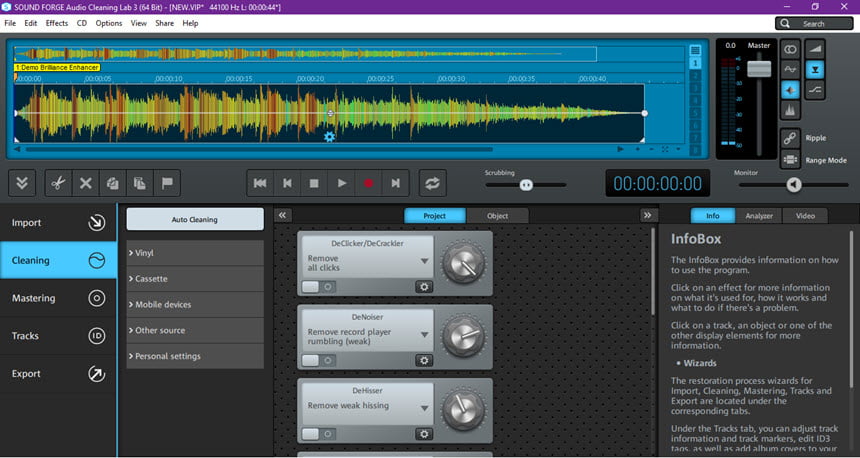860x458 pixels.
Task: Open the track list icon above track numbers
Action: (695, 50)
